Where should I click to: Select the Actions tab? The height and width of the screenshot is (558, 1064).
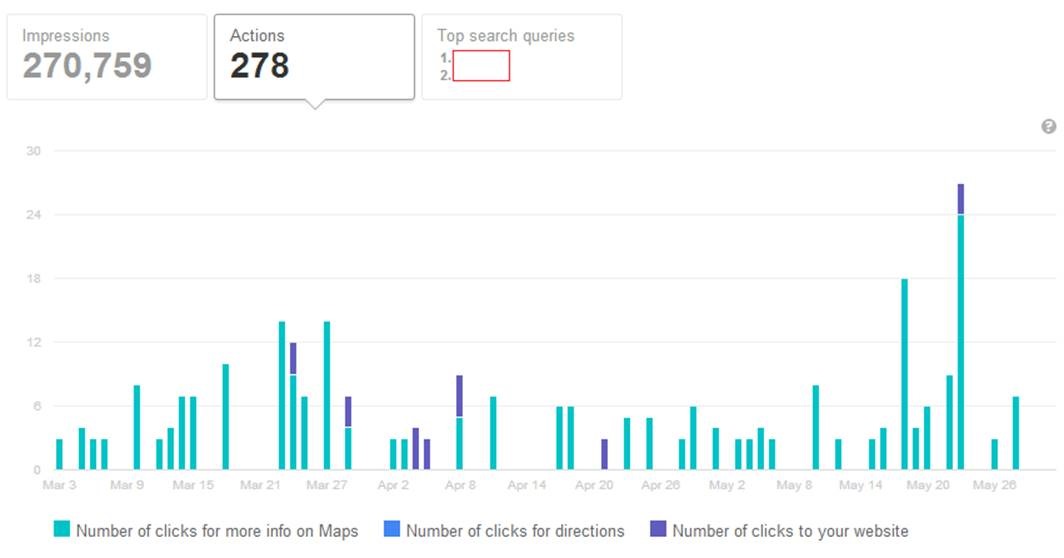tap(314, 57)
